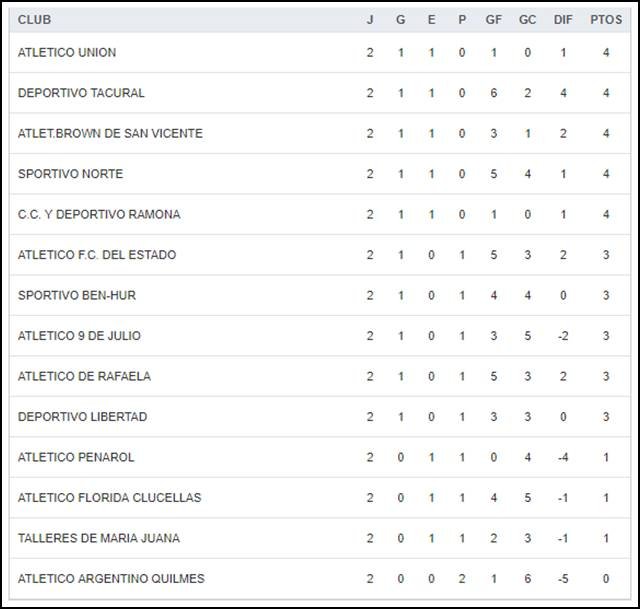Click the DIF column header
Viewport: 640px width, 609px height.
(x=563, y=20)
